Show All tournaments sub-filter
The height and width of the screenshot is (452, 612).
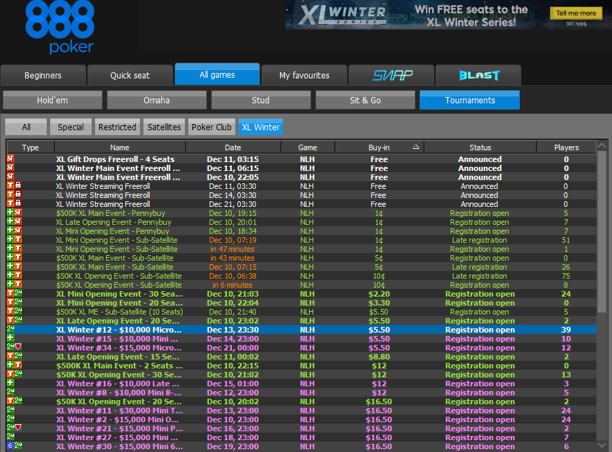coord(26,127)
